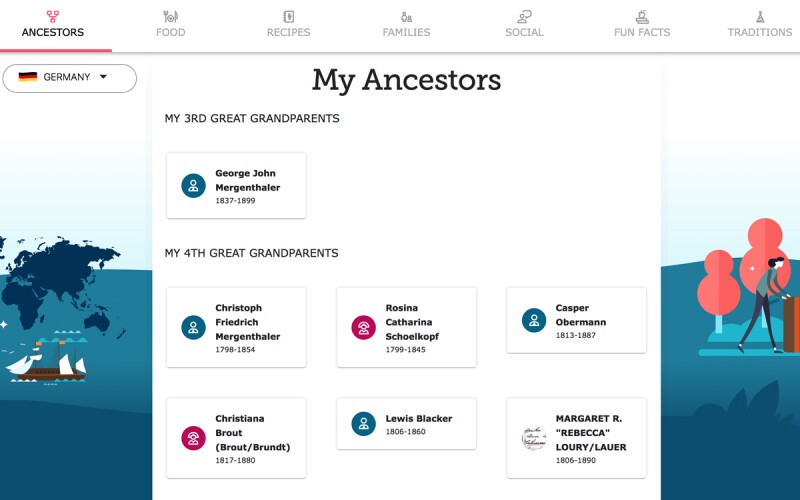Click the Fun Facts icon
The image size is (800, 500).
(x=642, y=16)
